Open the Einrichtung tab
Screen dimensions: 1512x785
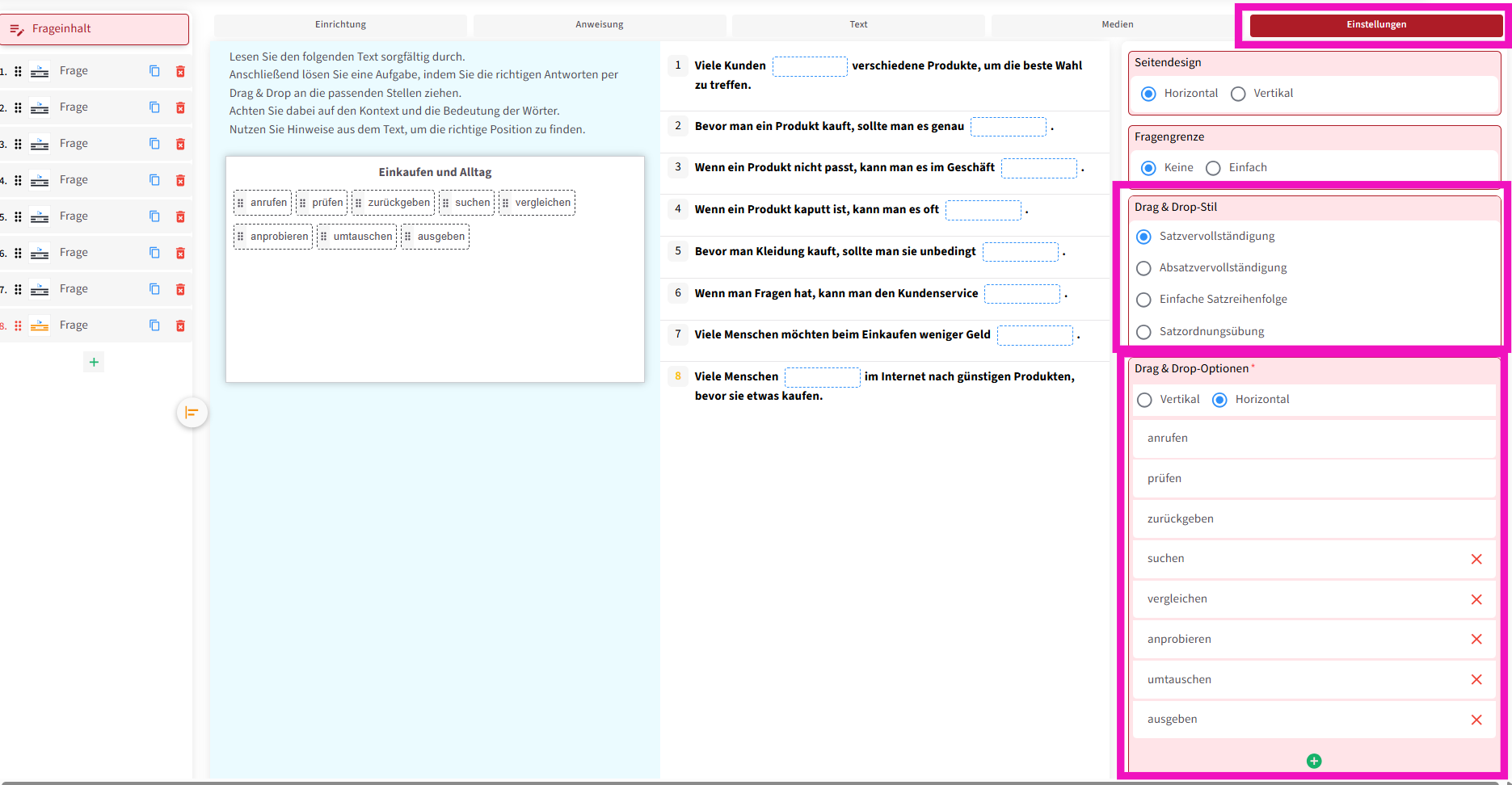tap(340, 24)
